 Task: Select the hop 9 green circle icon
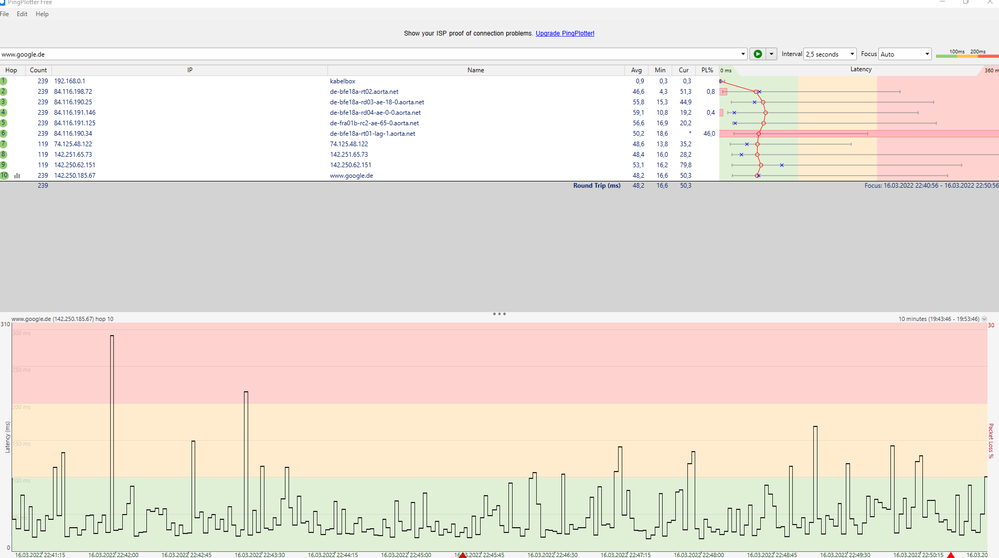pos(4,165)
